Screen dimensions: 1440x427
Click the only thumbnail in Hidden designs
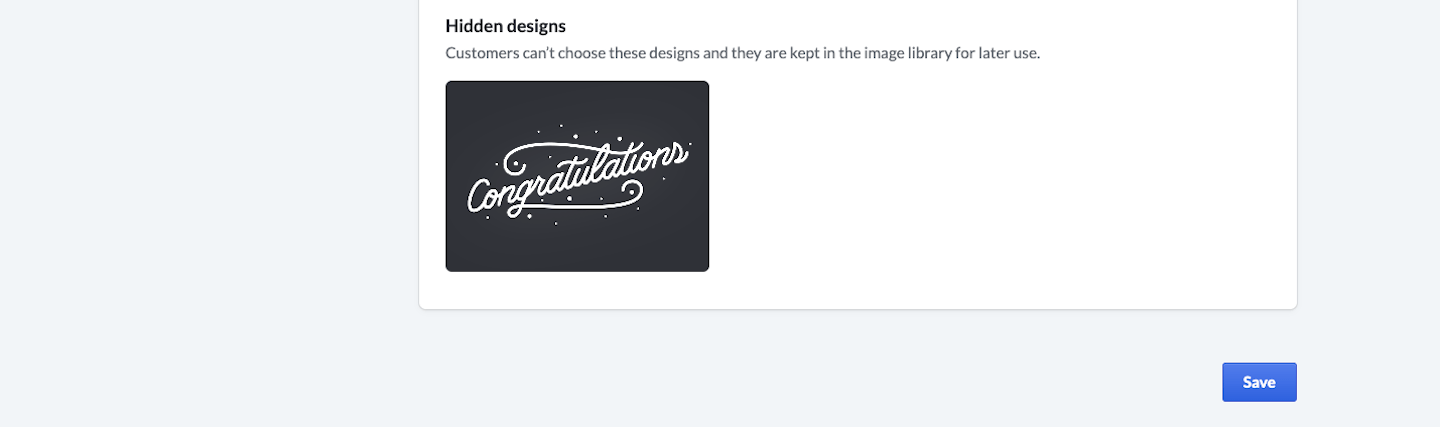click(x=577, y=176)
